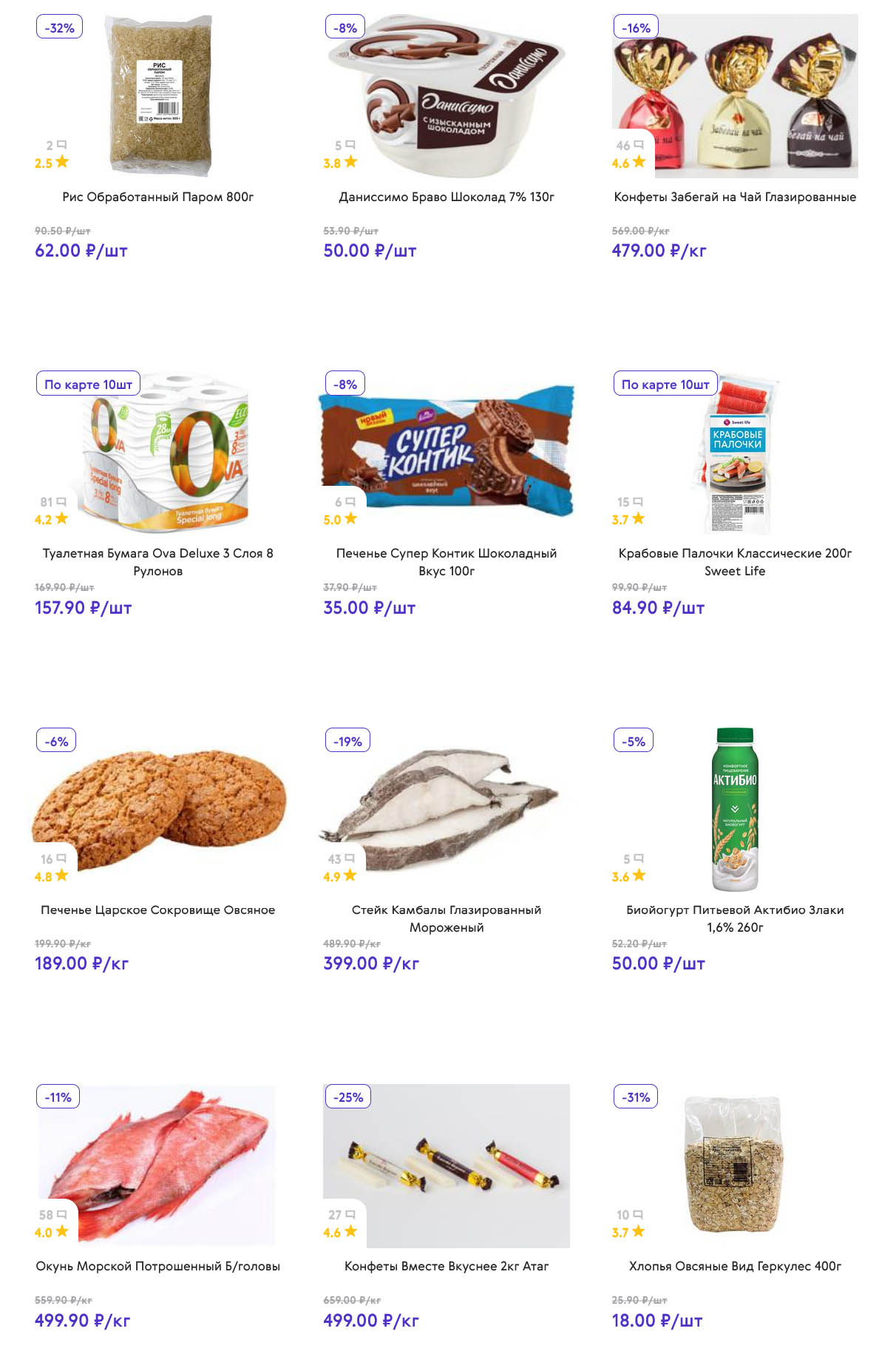This screenshot has width=896, height=1351.
Task: Click the По карте 10шт badge on toilet paper
Action: 88,385
